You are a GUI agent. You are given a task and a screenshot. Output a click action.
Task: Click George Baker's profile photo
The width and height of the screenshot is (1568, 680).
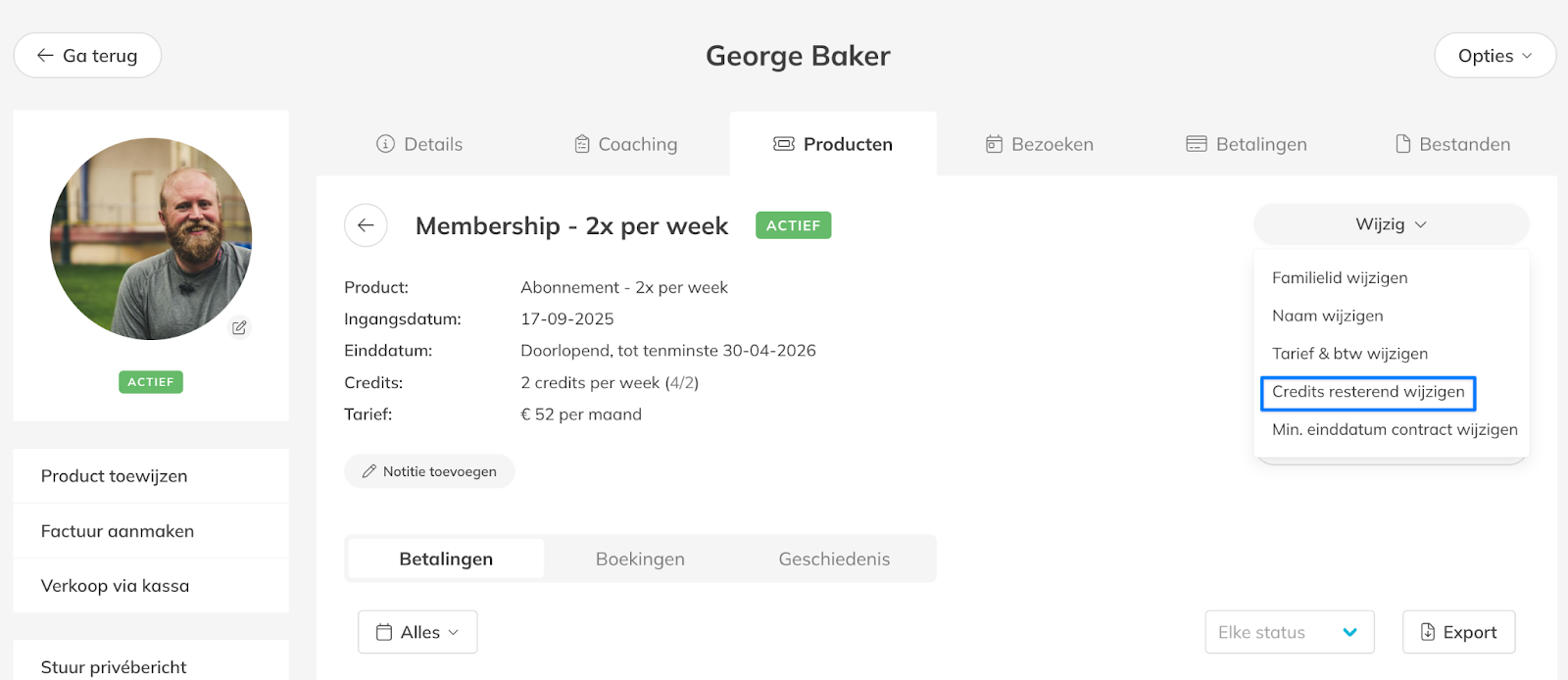(151, 238)
